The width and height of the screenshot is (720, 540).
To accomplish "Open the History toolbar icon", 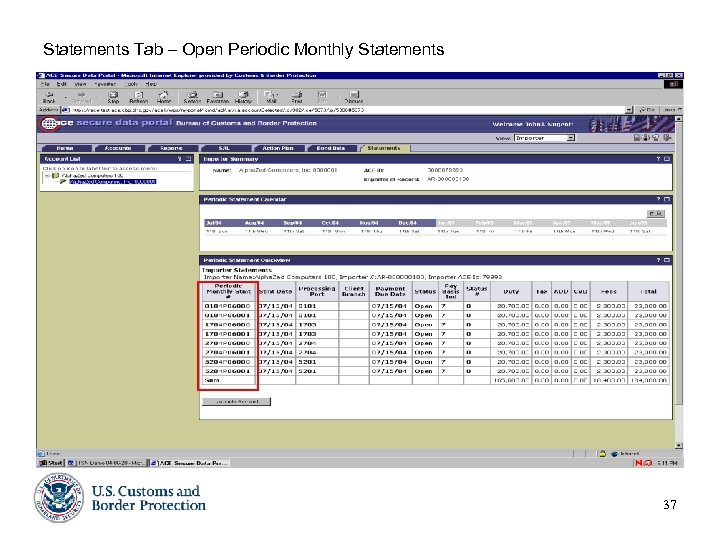I will coord(244,97).
